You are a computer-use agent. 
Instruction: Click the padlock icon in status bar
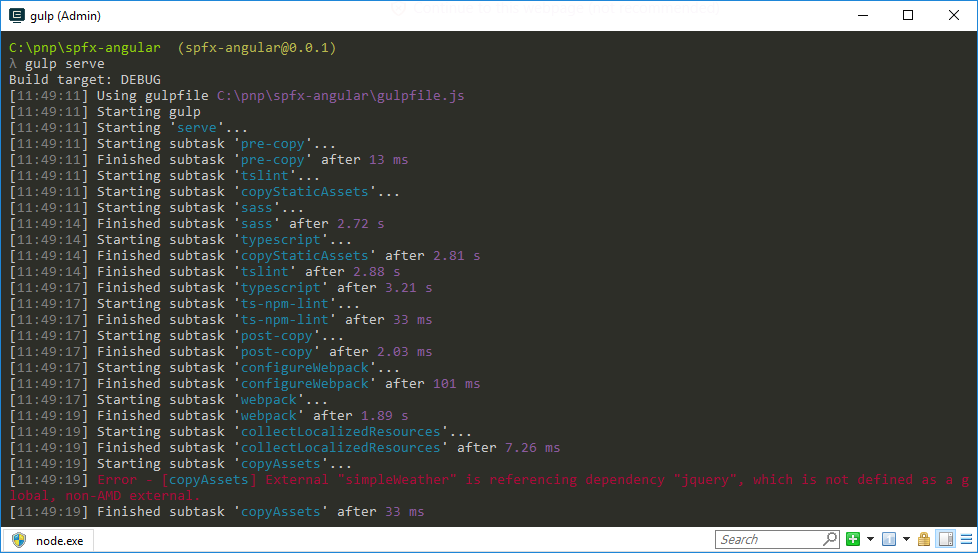point(924,539)
